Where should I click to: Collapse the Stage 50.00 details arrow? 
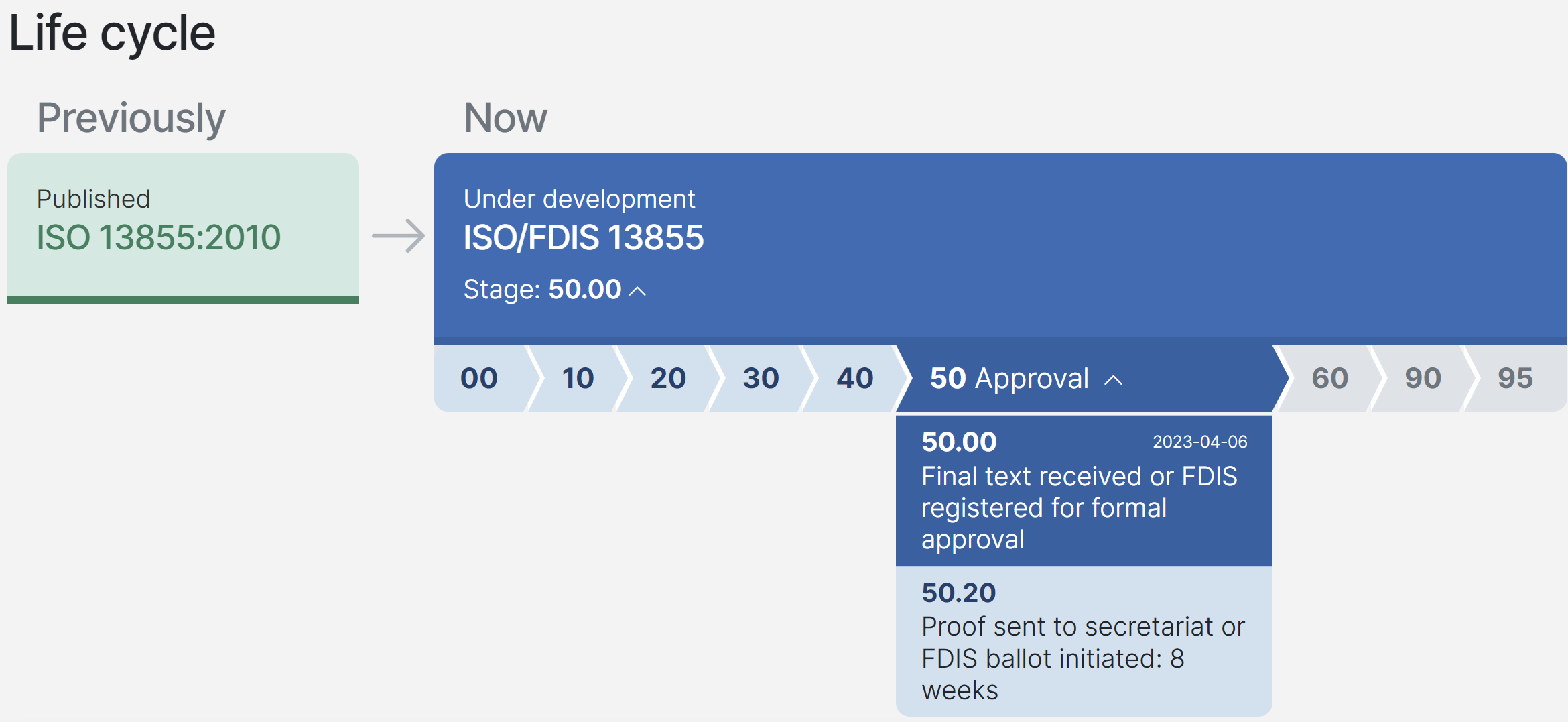pyautogui.click(x=639, y=290)
